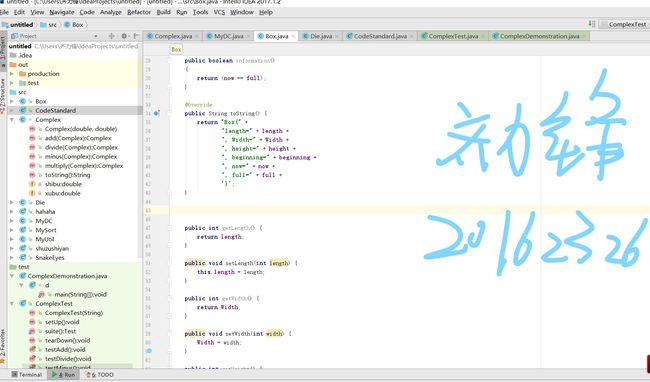Open the VCS menu

click(219, 12)
